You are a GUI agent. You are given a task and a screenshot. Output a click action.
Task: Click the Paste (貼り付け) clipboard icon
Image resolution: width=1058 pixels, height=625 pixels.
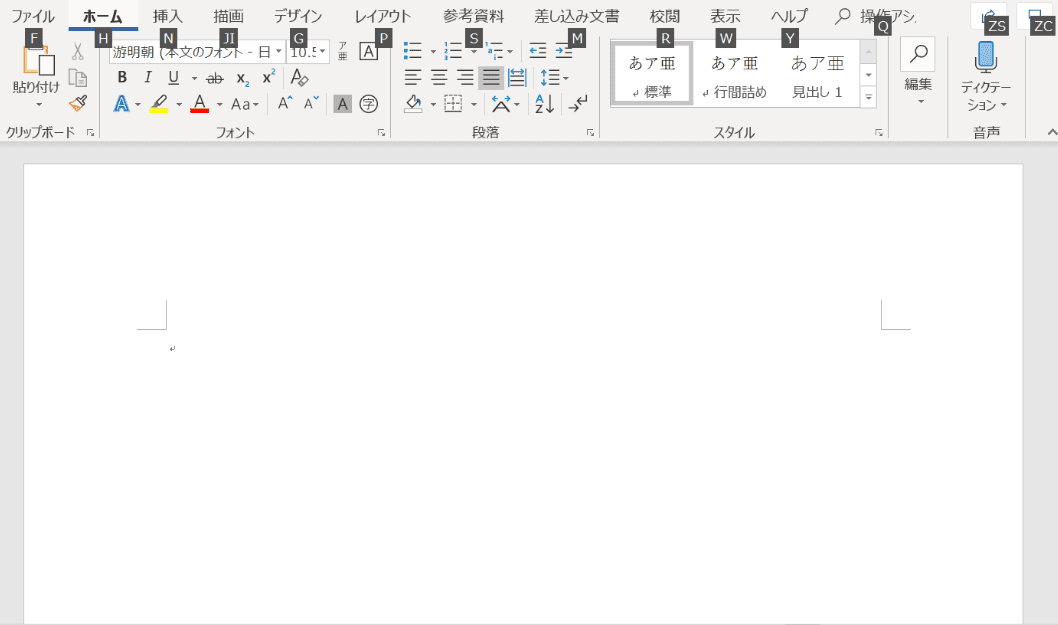(38, 61)
